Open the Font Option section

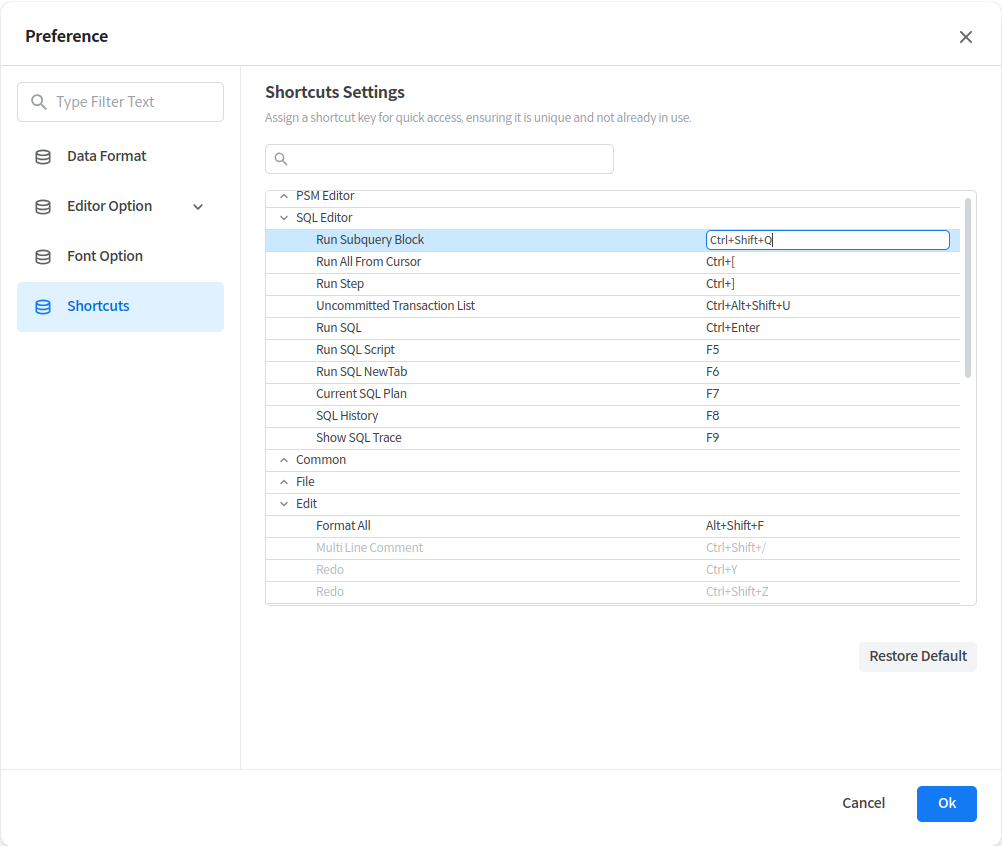(x=105, y=256)
